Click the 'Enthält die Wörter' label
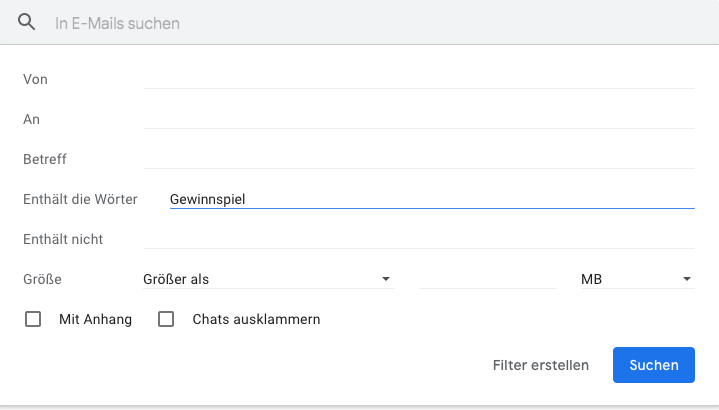The image size is (719, 410). click(80, 199)
